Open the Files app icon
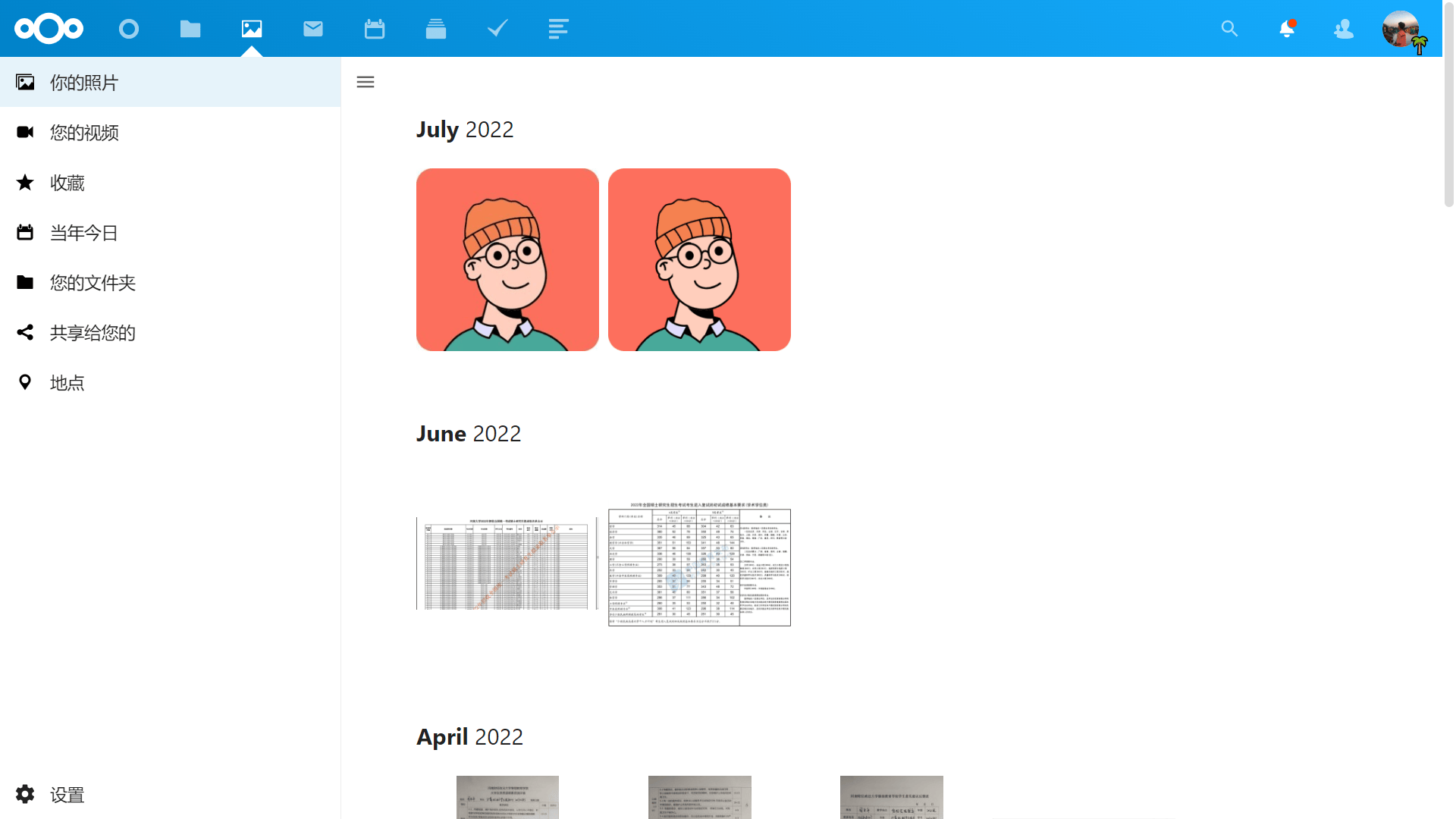The width and height of the screenshot is (1456, 819). [190, 29]
